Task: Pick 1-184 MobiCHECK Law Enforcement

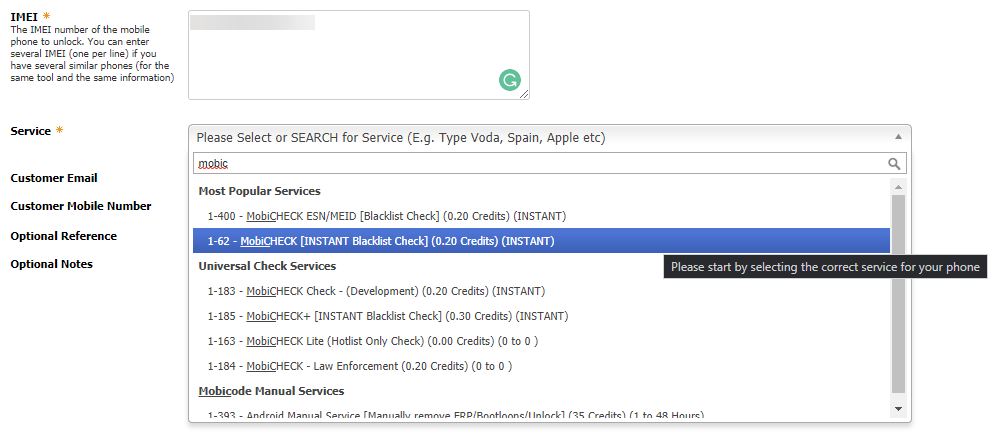Action: (541, 366)
